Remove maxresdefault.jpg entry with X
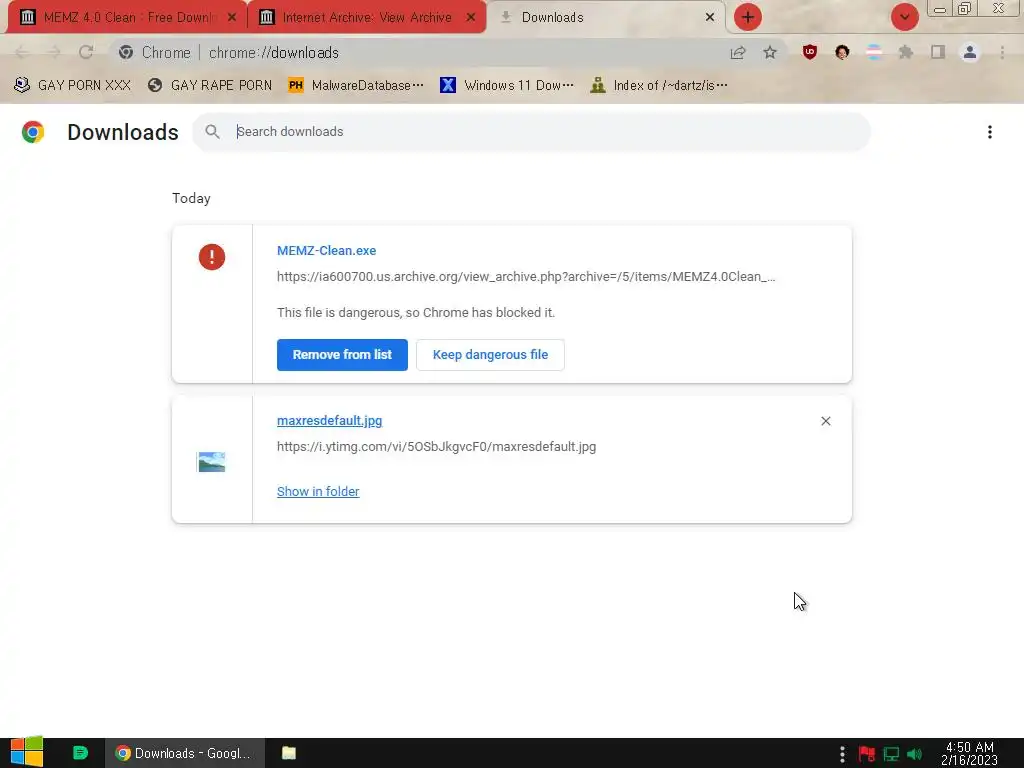 (x=825, y=421)
